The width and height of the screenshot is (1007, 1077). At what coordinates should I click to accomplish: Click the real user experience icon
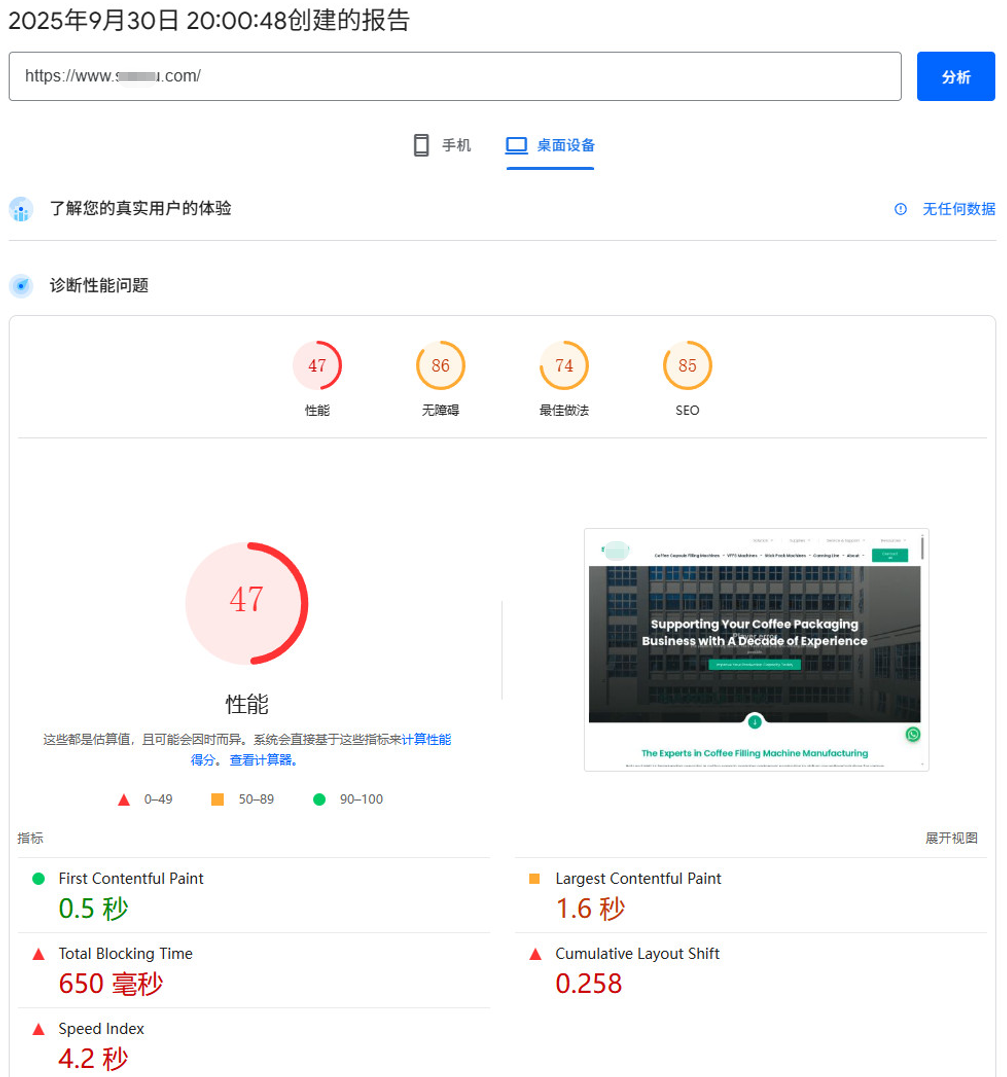click(x=21, y=209)
